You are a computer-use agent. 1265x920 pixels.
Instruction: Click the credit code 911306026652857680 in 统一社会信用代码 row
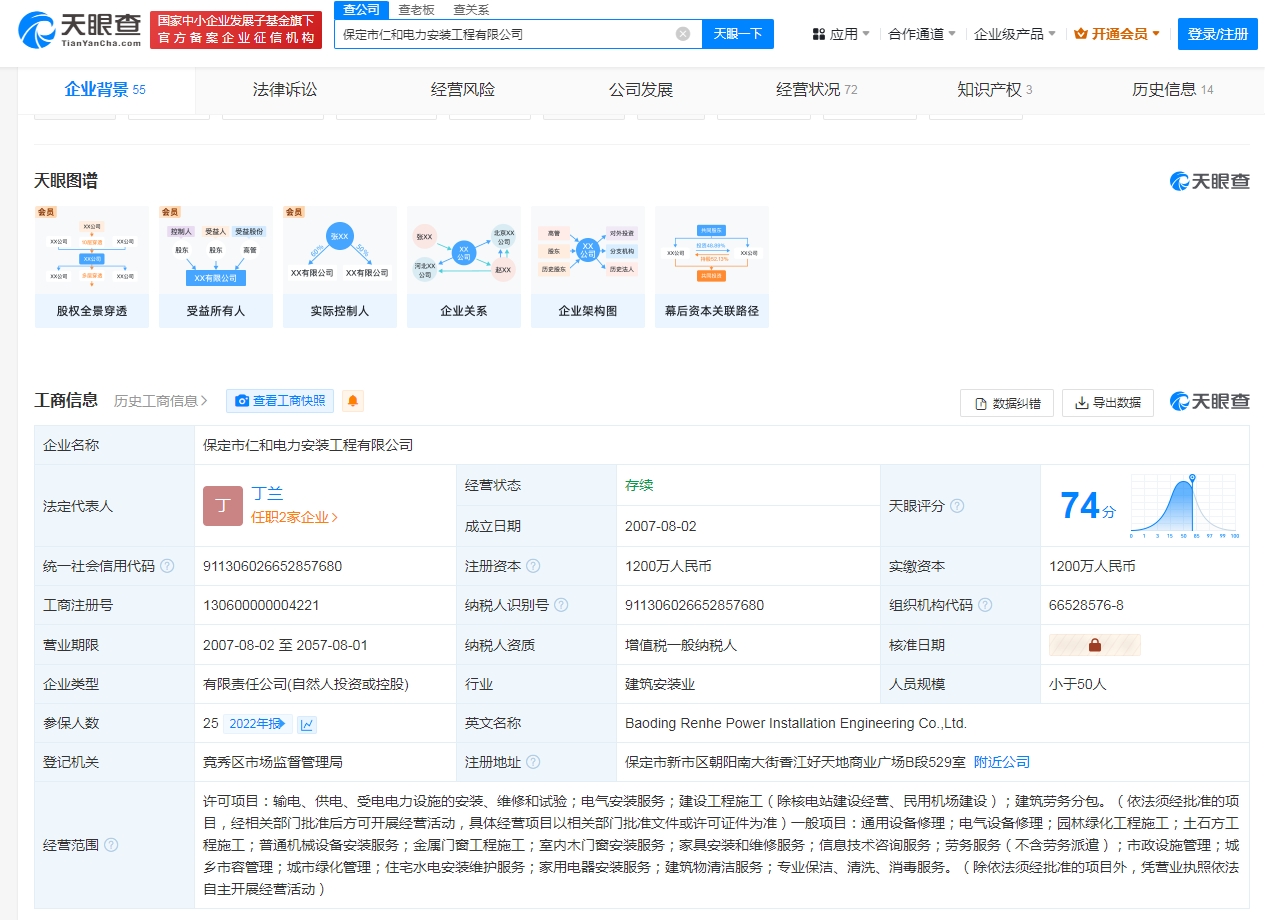(x=272, y=566)
